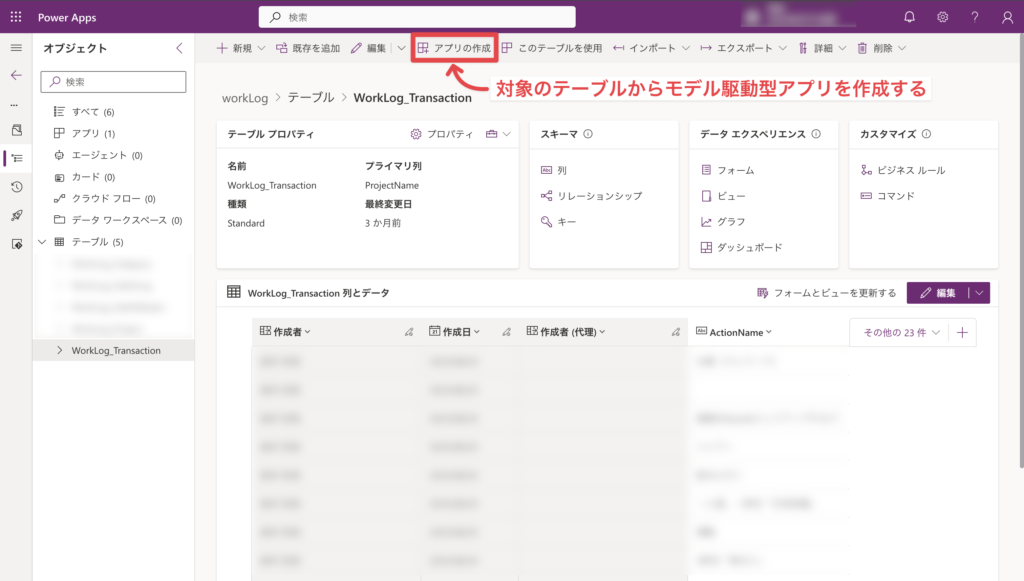Open settings gear in header

(x=942, y=17)
